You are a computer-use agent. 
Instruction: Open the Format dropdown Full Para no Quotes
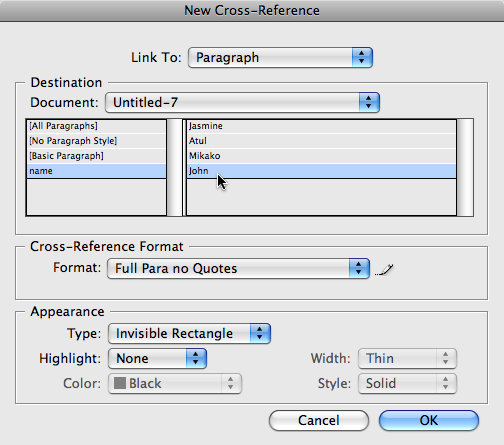coord(238,268)
